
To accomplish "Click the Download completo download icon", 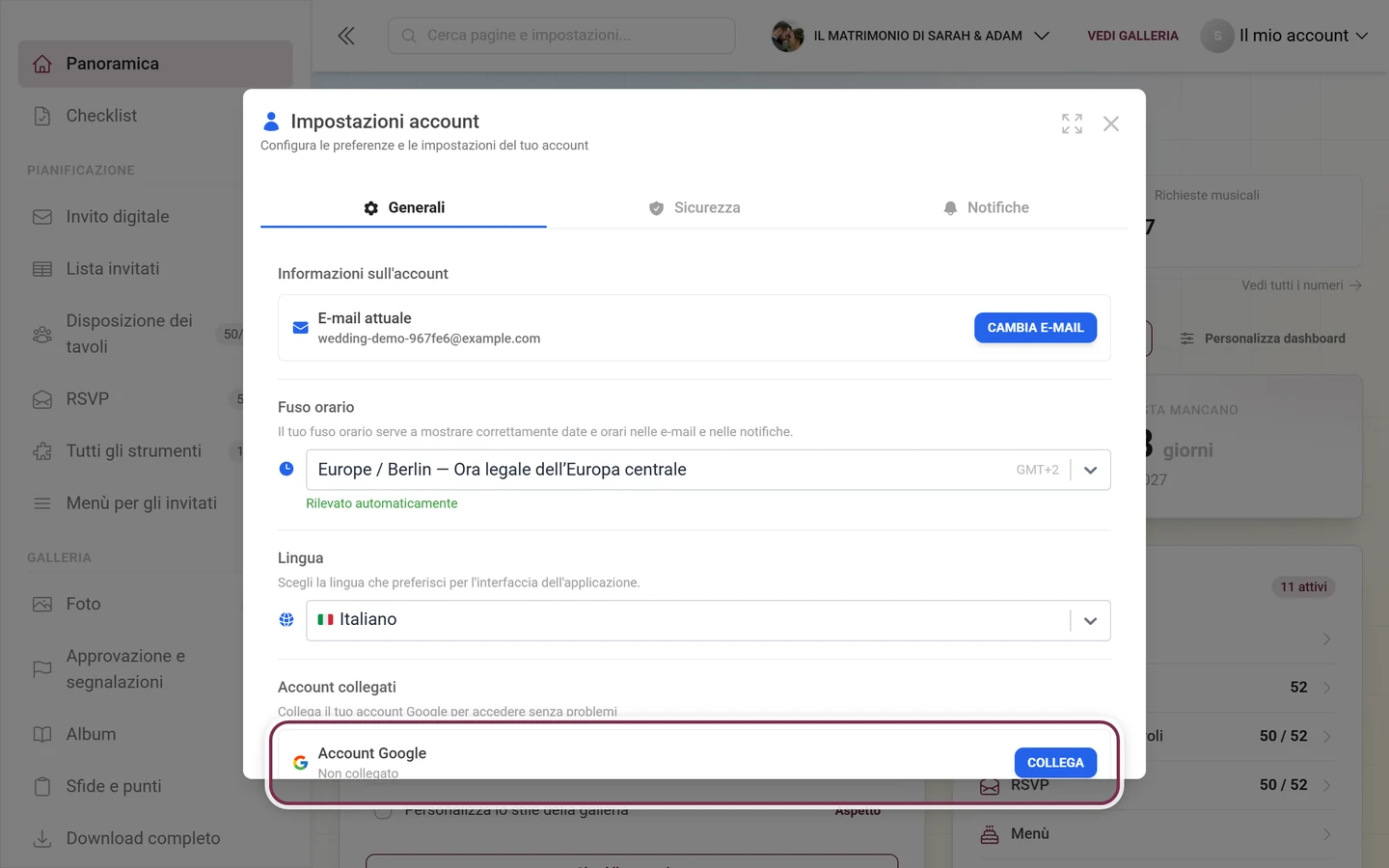I will pyautogui.click(x=42, y=839).
